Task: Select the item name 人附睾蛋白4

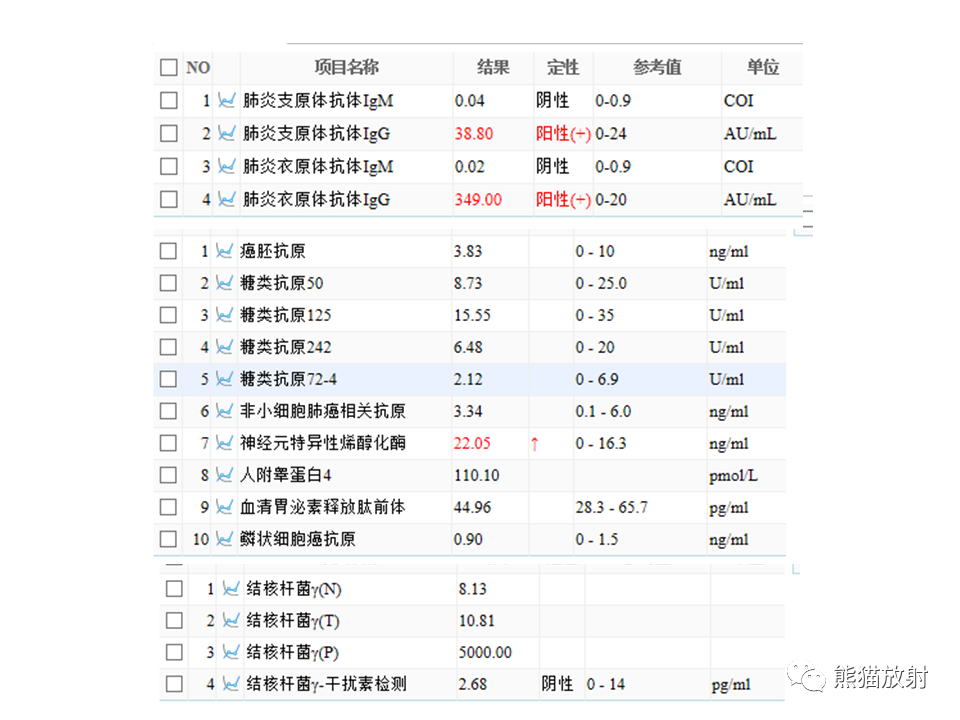Action: [x=286, y=475]
